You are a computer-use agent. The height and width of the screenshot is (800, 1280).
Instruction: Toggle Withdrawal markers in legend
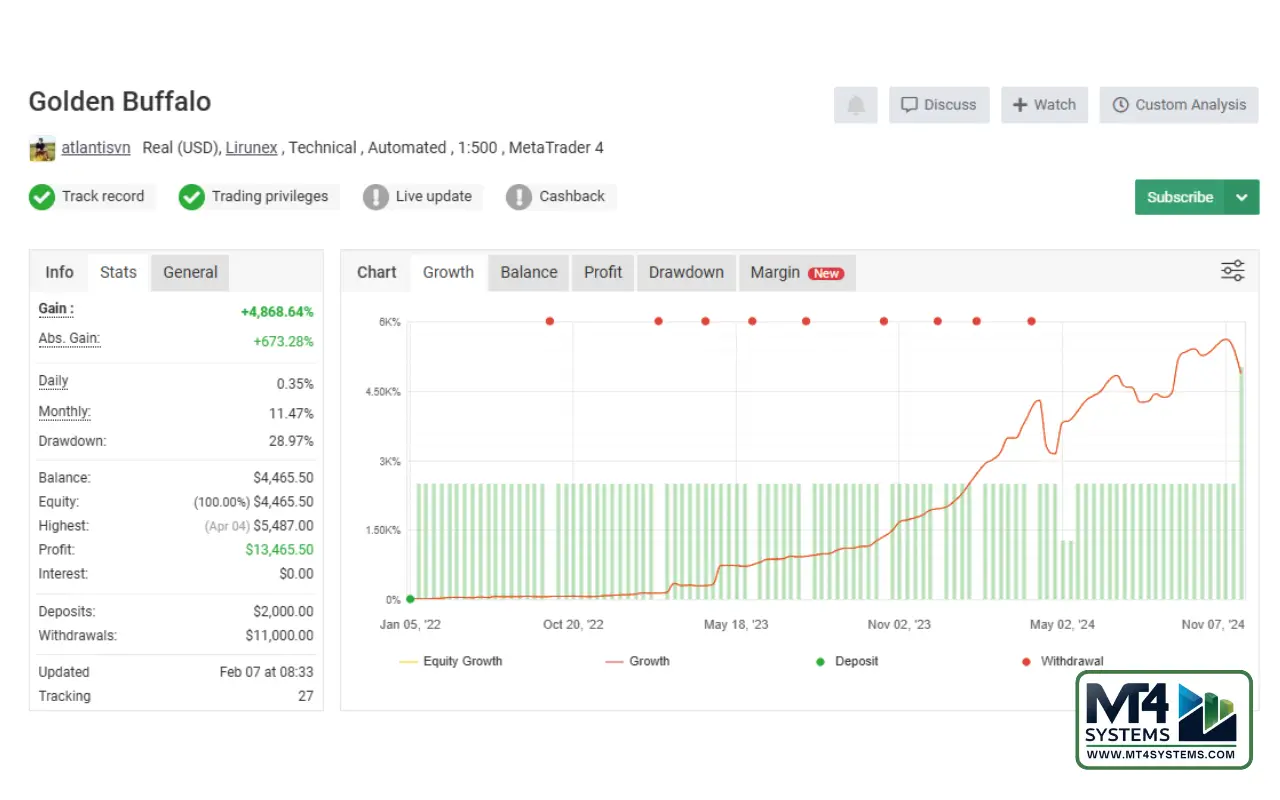click(1061, 661)
